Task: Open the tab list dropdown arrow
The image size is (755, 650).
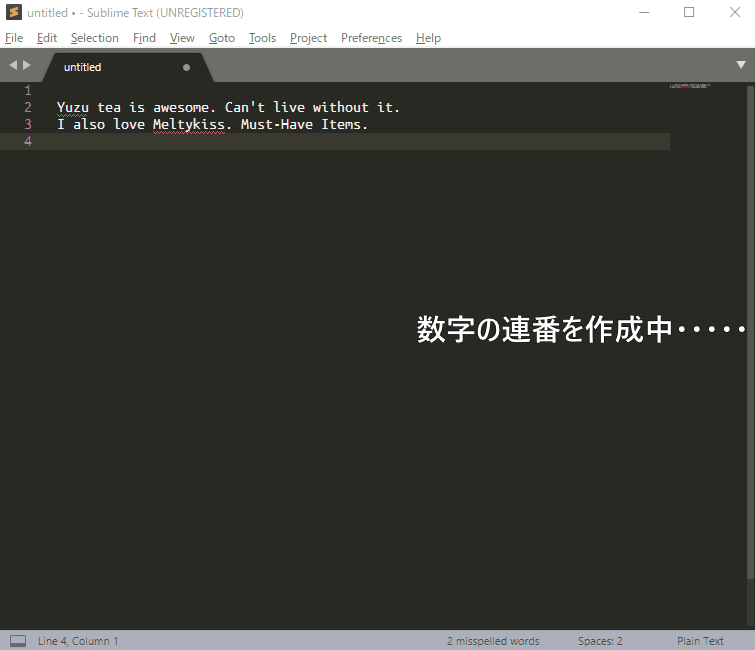Action: (x=741, y=65)
